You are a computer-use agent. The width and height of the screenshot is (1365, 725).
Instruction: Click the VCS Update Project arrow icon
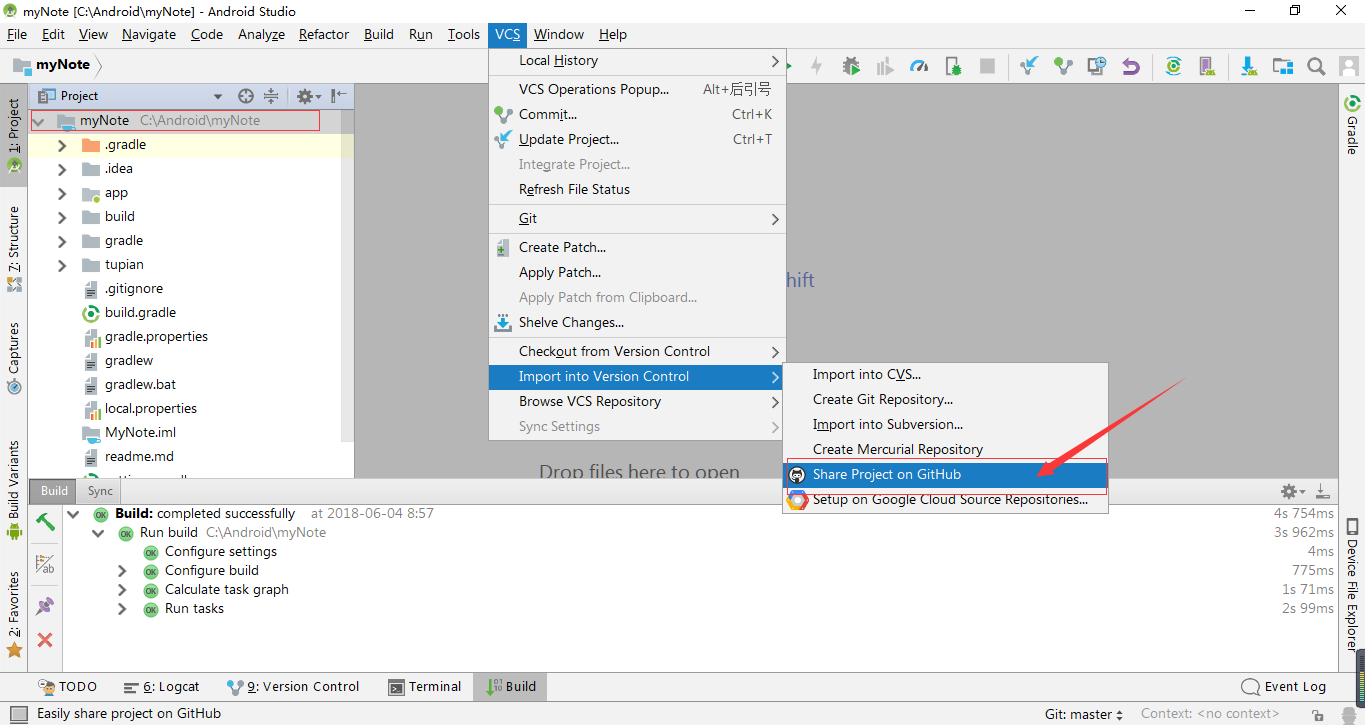[1029, 66]
